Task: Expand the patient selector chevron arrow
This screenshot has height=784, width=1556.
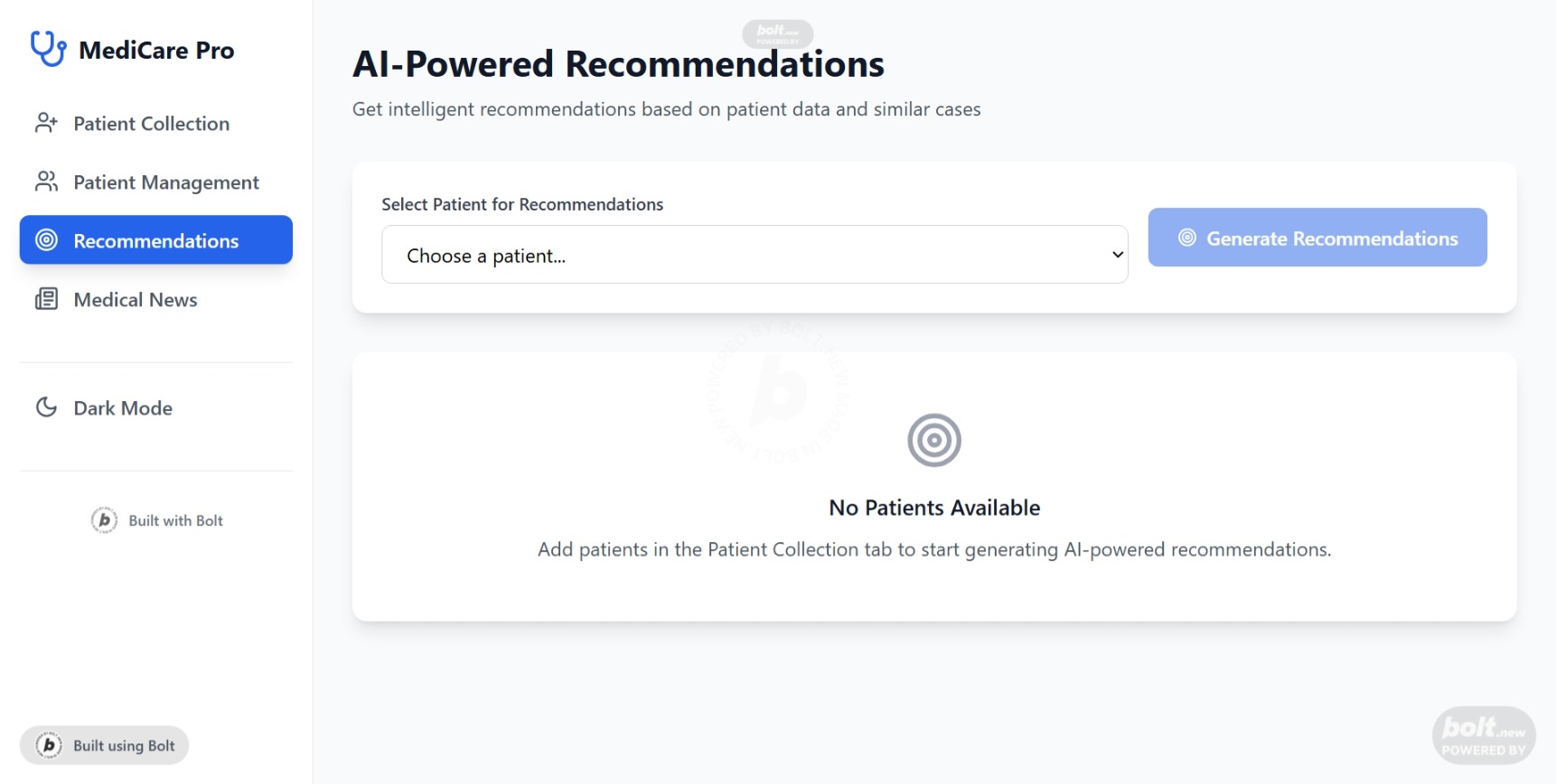Action: pyautogui.click(x=1118, y=255)
